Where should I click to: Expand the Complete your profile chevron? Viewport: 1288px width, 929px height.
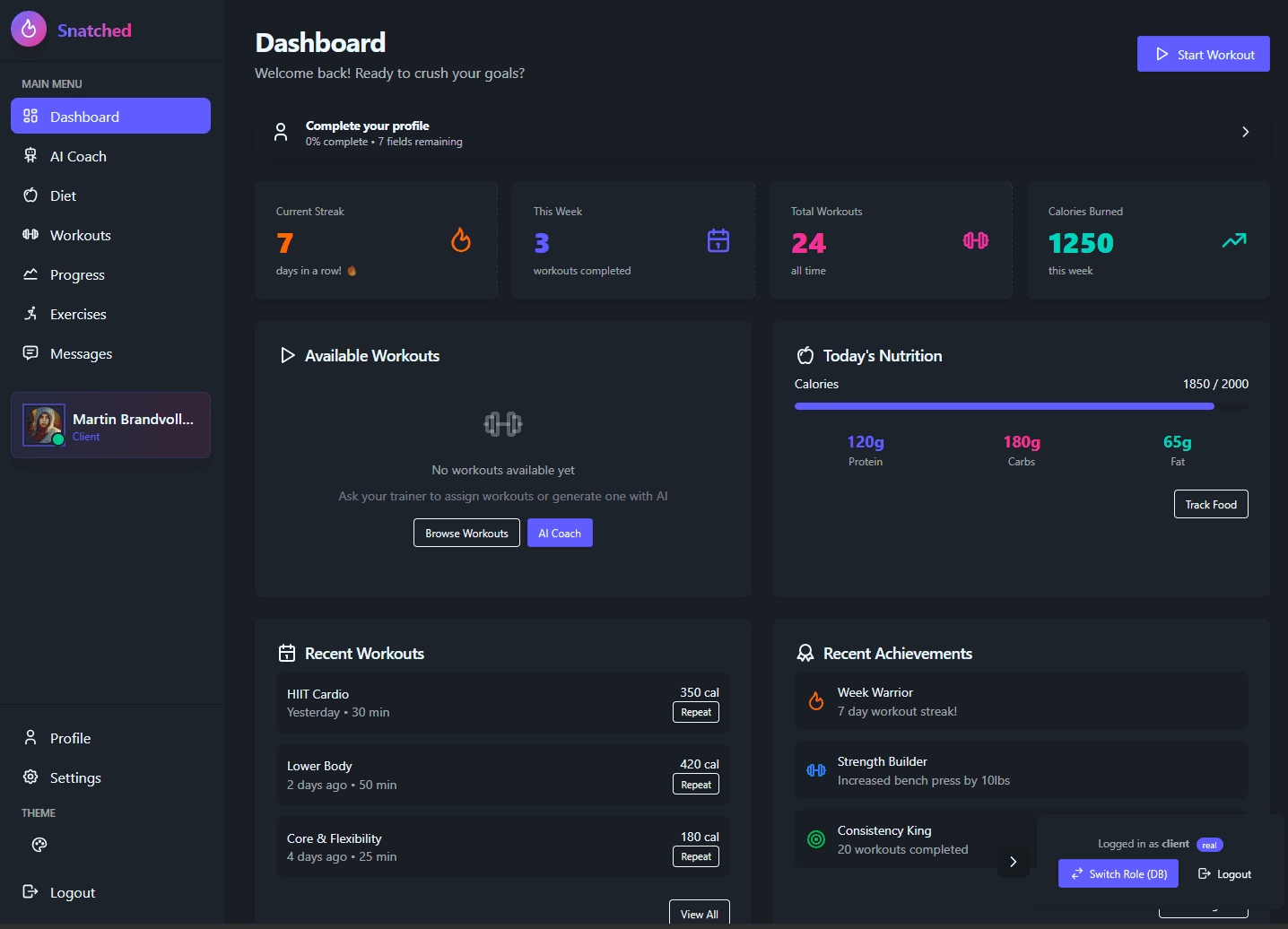pyautogui.click(x=1245, y=132)
